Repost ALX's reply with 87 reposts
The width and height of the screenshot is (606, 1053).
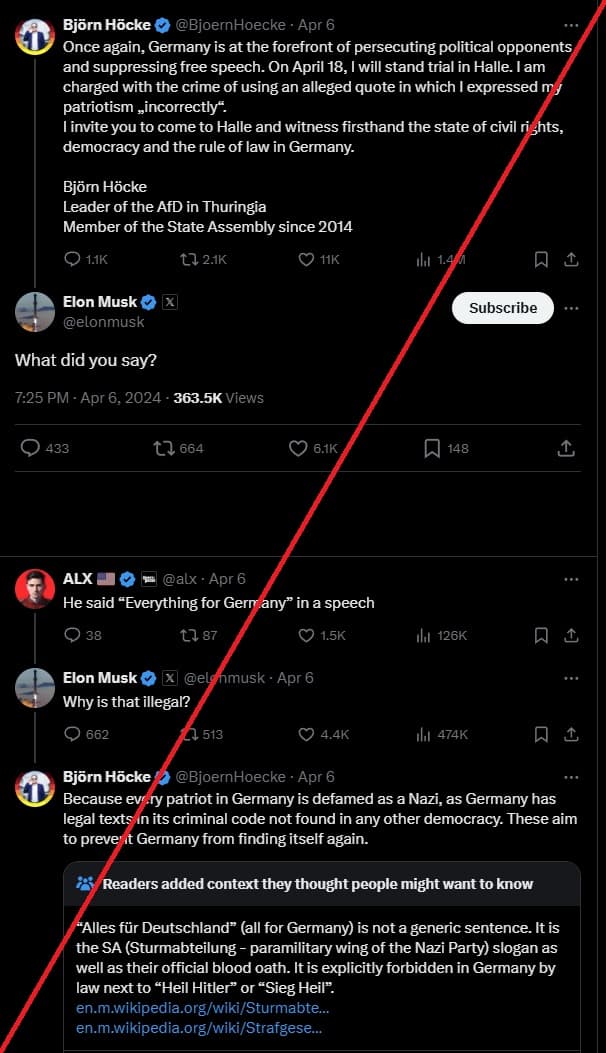(189, 635)
